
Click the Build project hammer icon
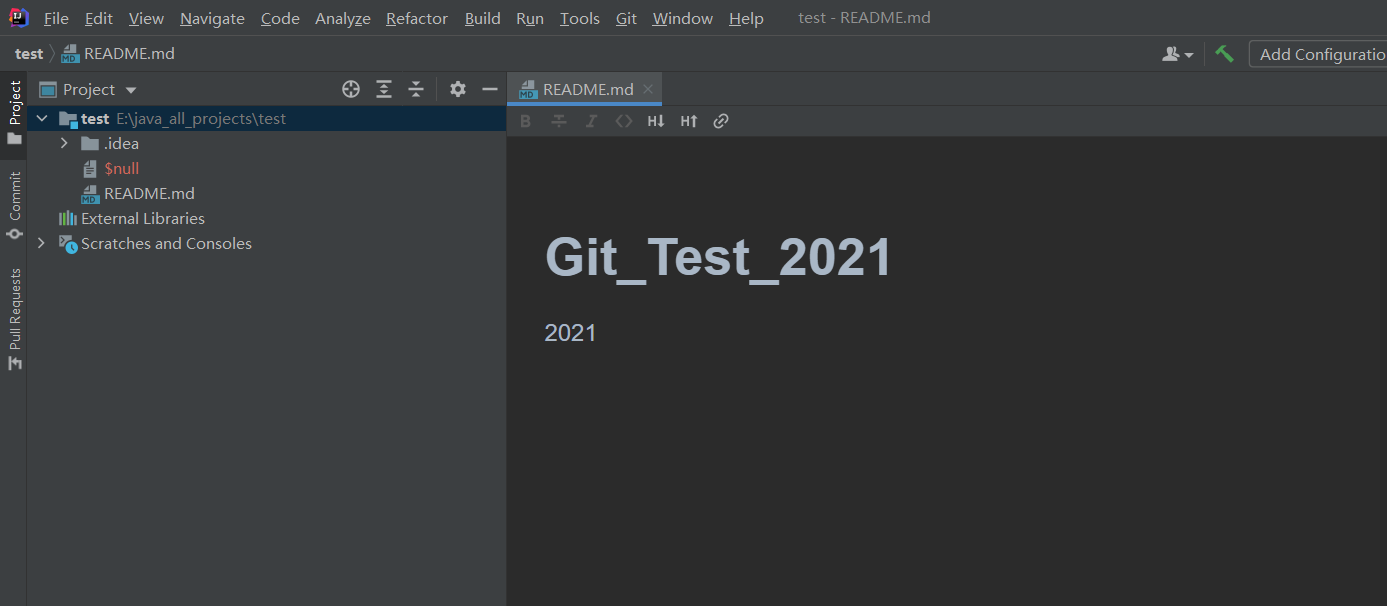click(x=1225, y=54)
